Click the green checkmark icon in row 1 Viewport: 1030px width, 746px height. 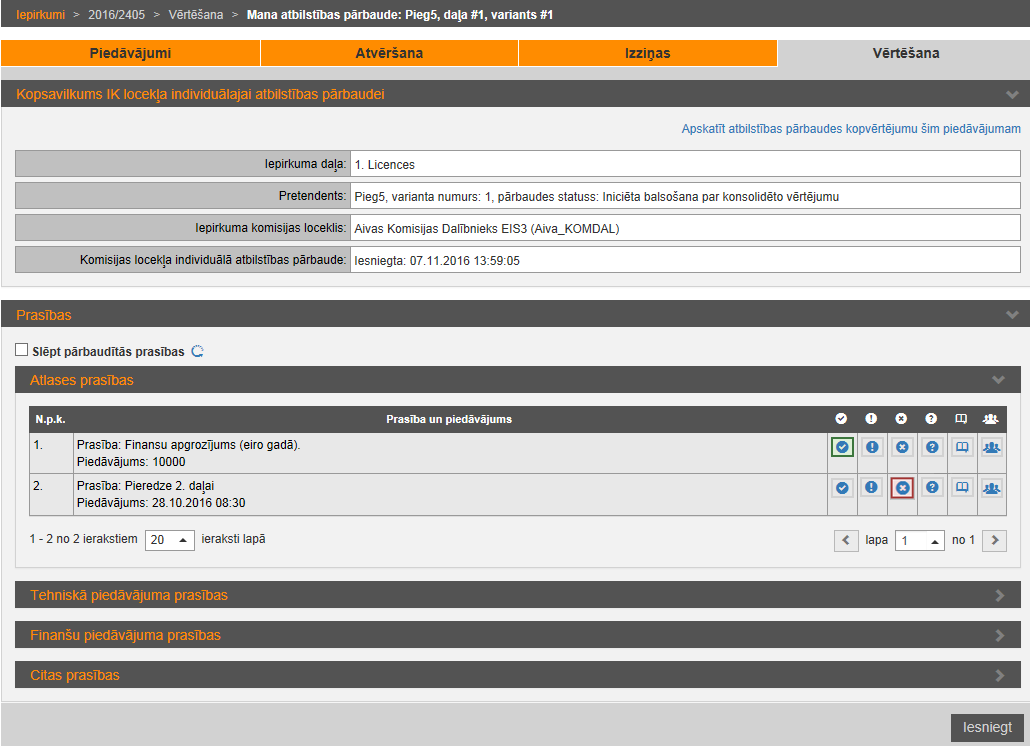click(842, 447)
